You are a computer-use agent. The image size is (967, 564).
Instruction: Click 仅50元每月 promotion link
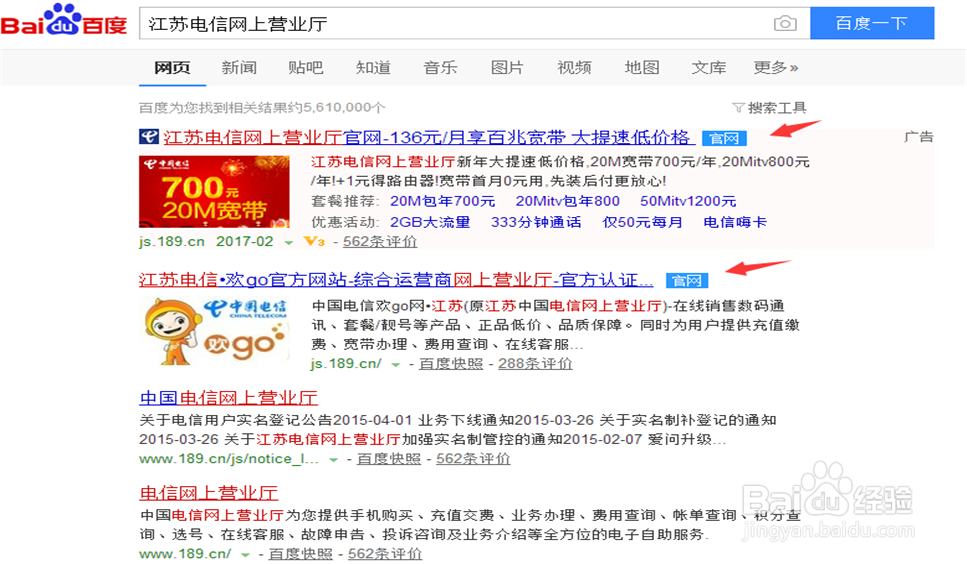643,222
